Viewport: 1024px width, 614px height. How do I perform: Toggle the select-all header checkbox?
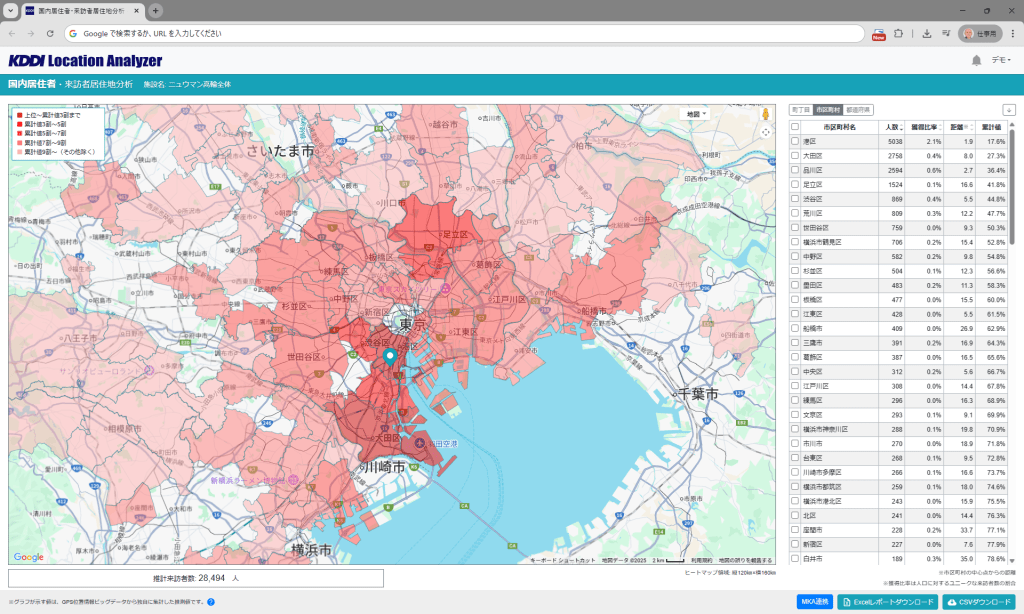(795, 127)
